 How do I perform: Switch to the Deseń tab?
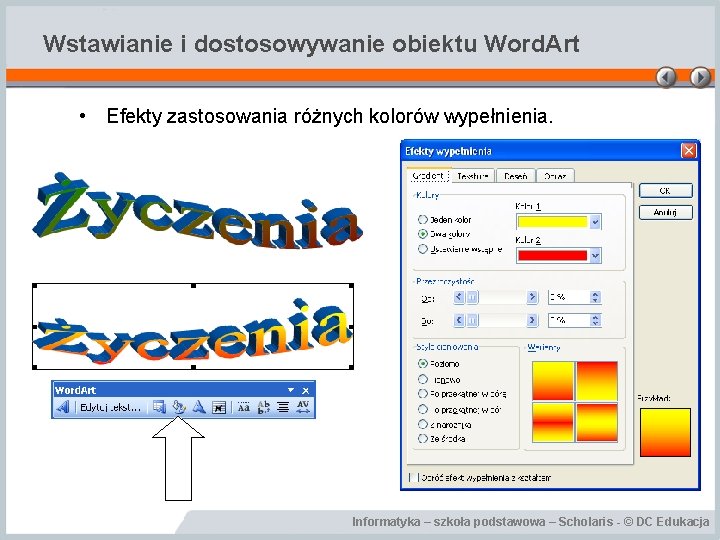[515, 176]
